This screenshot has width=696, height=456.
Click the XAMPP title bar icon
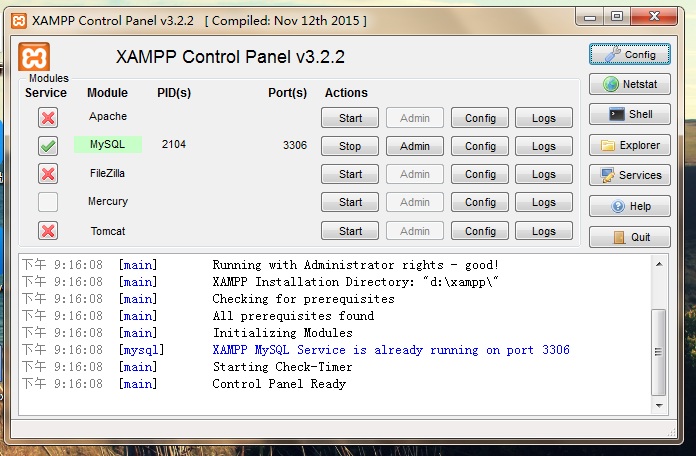pyautogui.click(x=19, y=20)
